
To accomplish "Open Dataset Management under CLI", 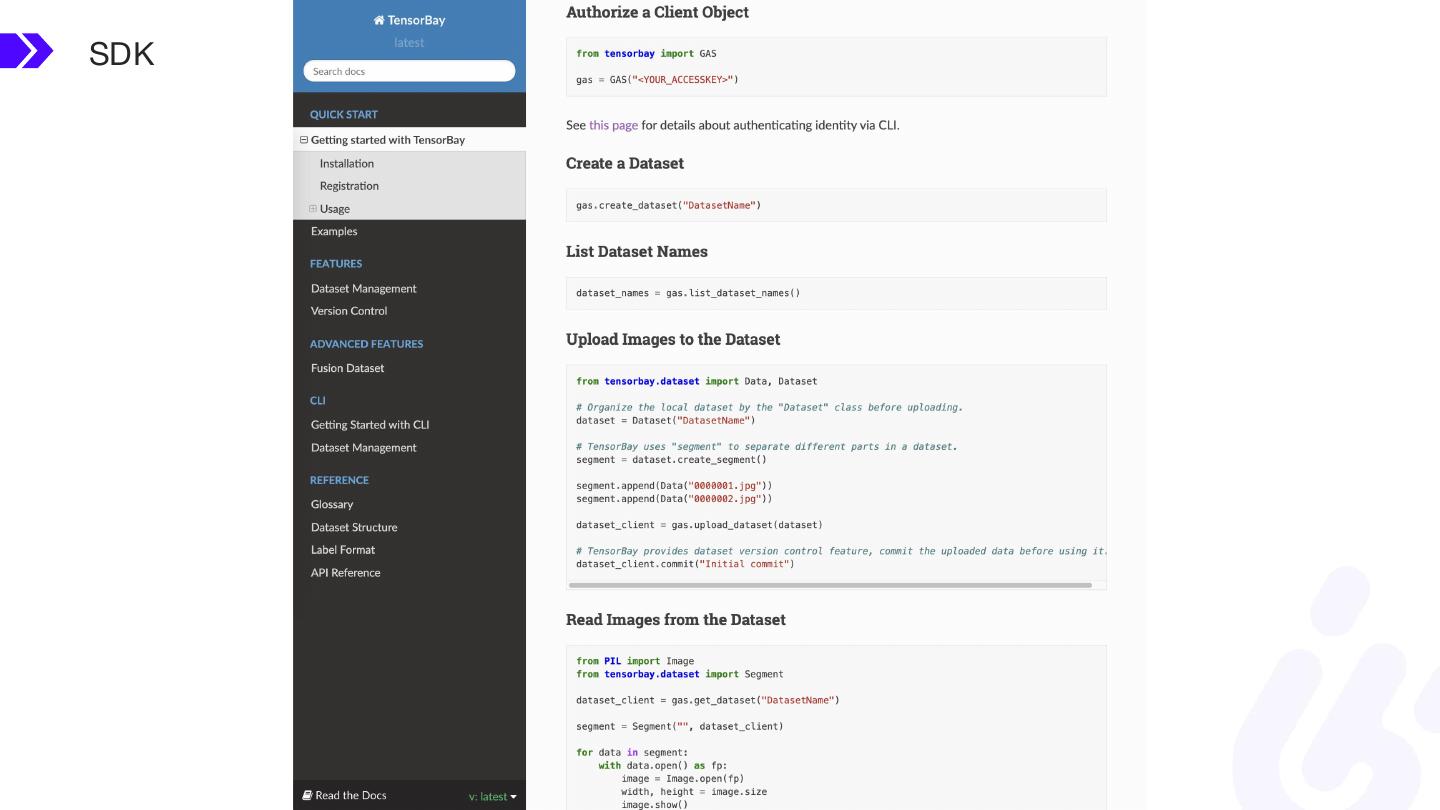I will (364, 448).
